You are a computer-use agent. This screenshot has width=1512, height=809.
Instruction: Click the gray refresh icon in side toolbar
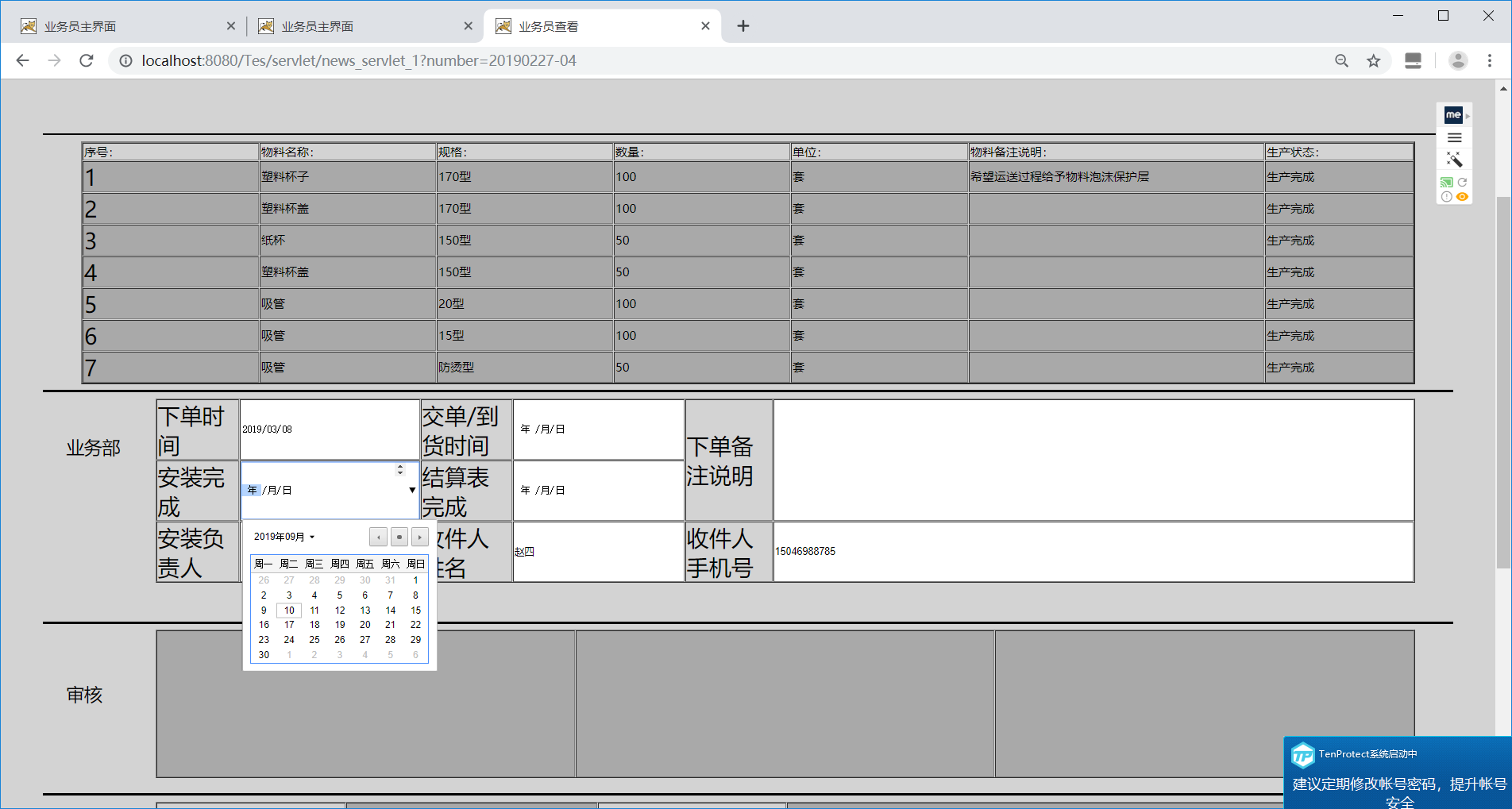point(1462,183)
